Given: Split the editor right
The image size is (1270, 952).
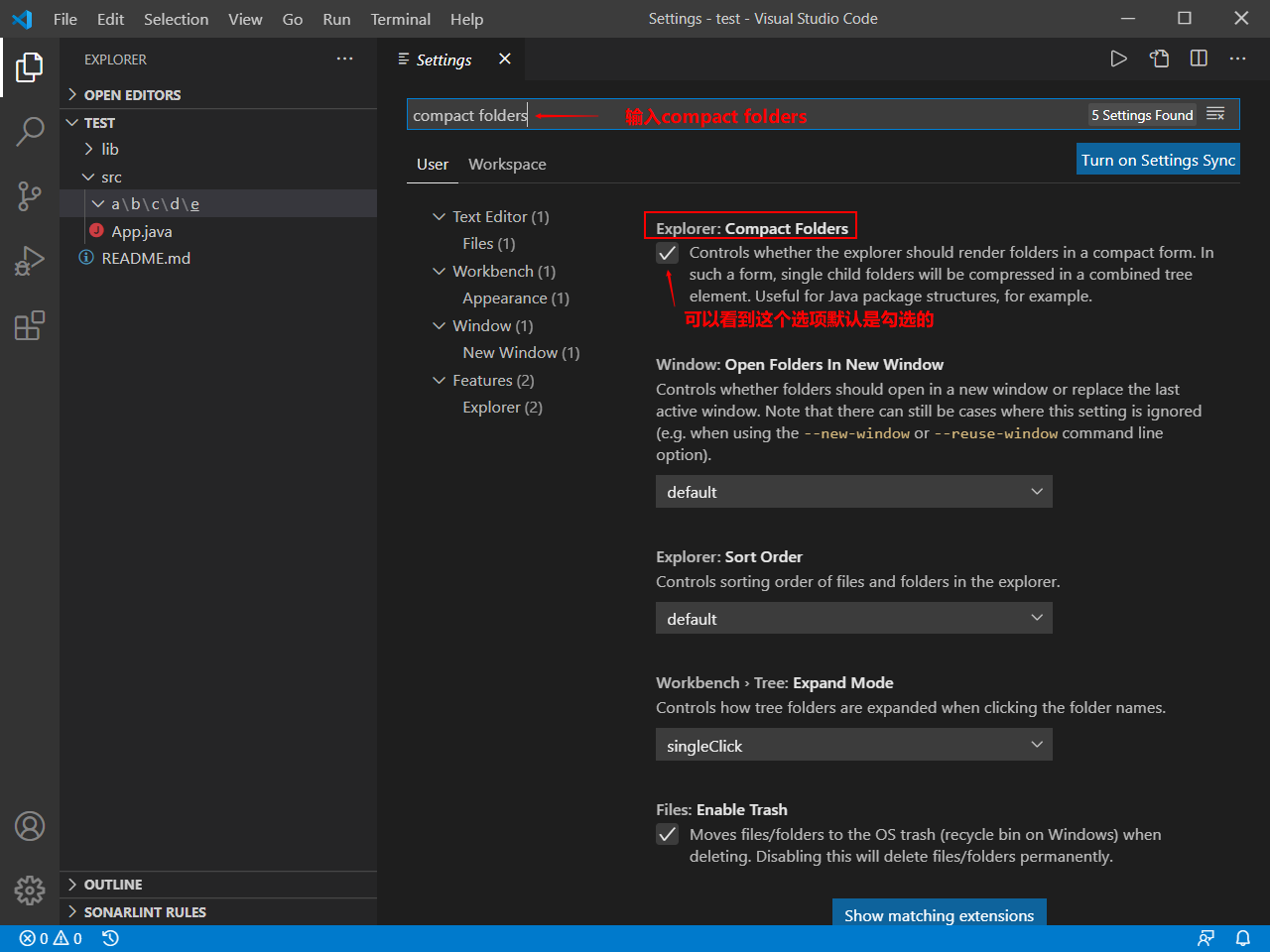Looking at the screenshot, I should (1199, 59).
